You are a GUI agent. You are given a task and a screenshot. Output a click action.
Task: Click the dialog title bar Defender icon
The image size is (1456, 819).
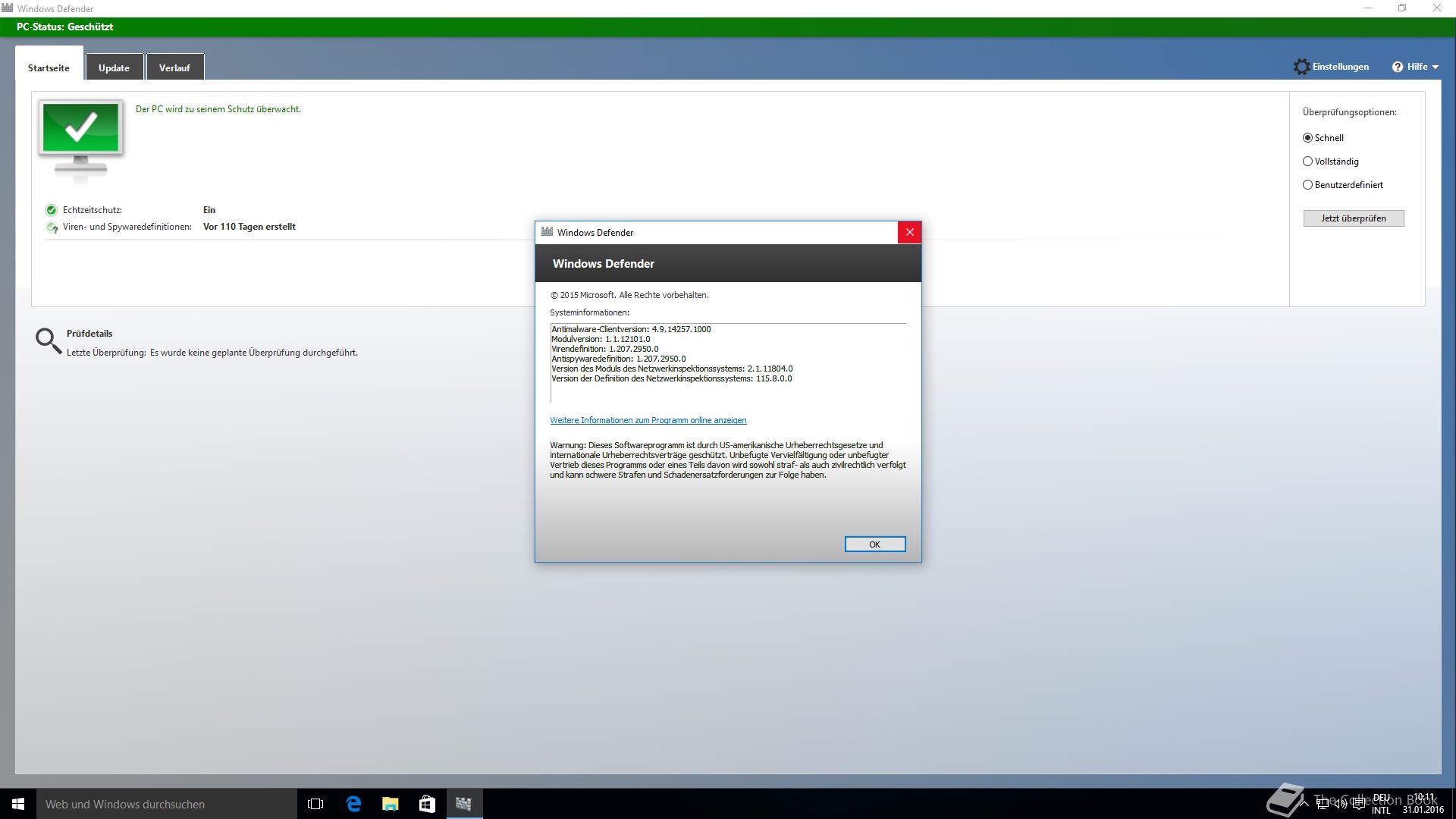click(x=547, y=232)
